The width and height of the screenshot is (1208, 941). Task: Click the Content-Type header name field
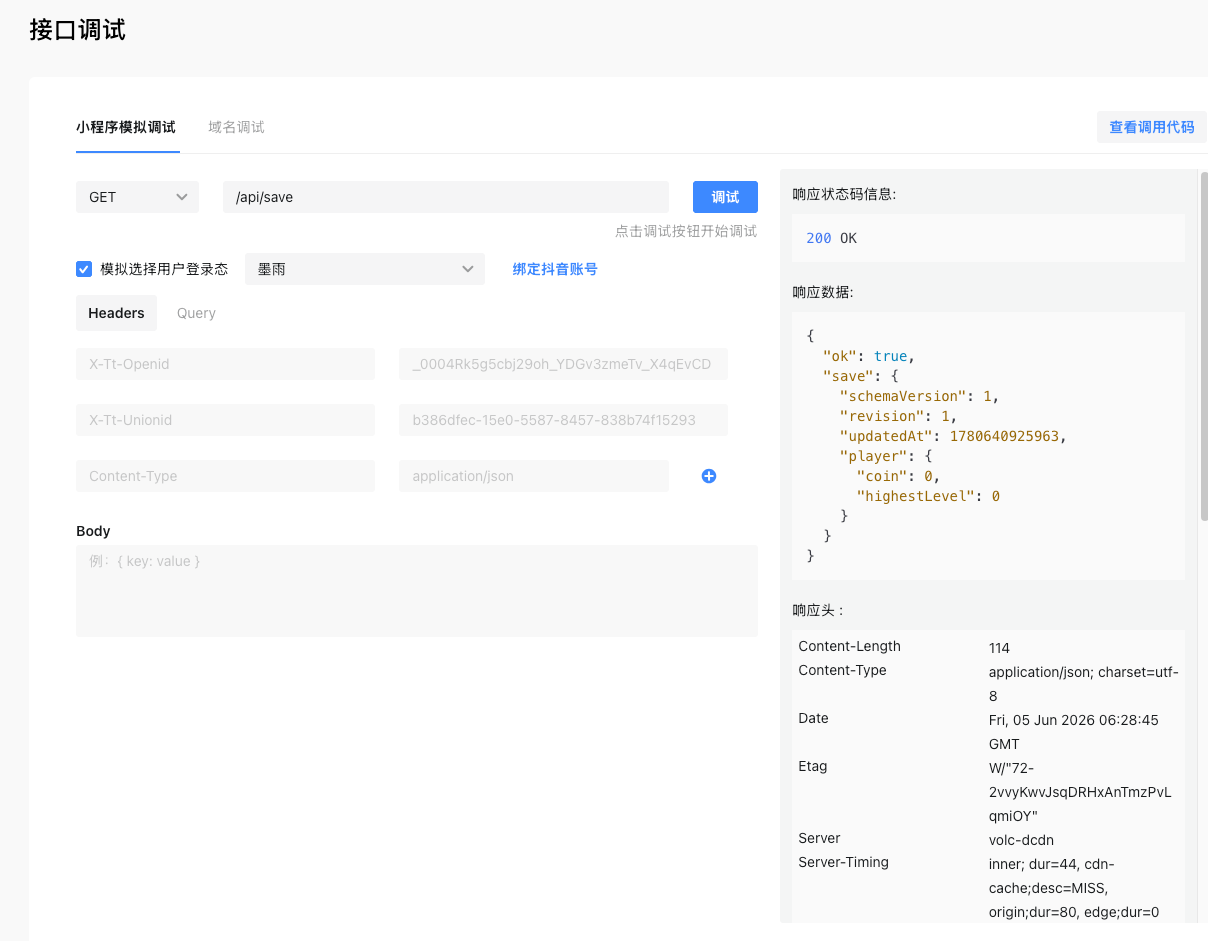coord(225,476)
